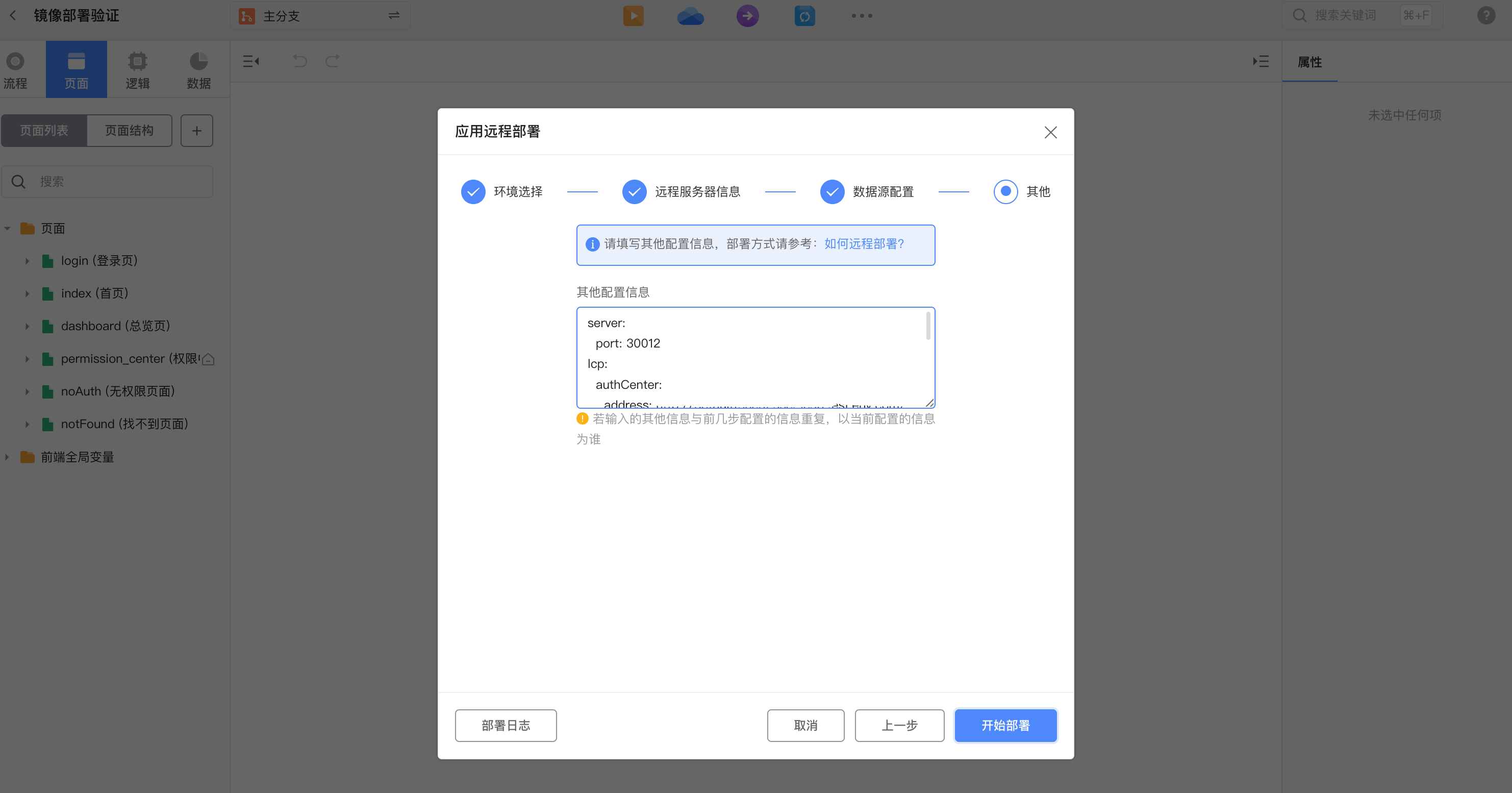Select the login (登录页) page

(98, 261)
